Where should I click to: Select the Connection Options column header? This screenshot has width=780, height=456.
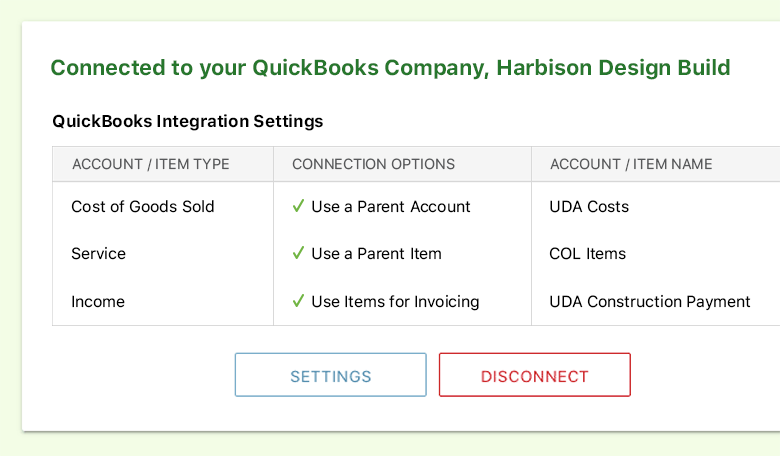373,164
